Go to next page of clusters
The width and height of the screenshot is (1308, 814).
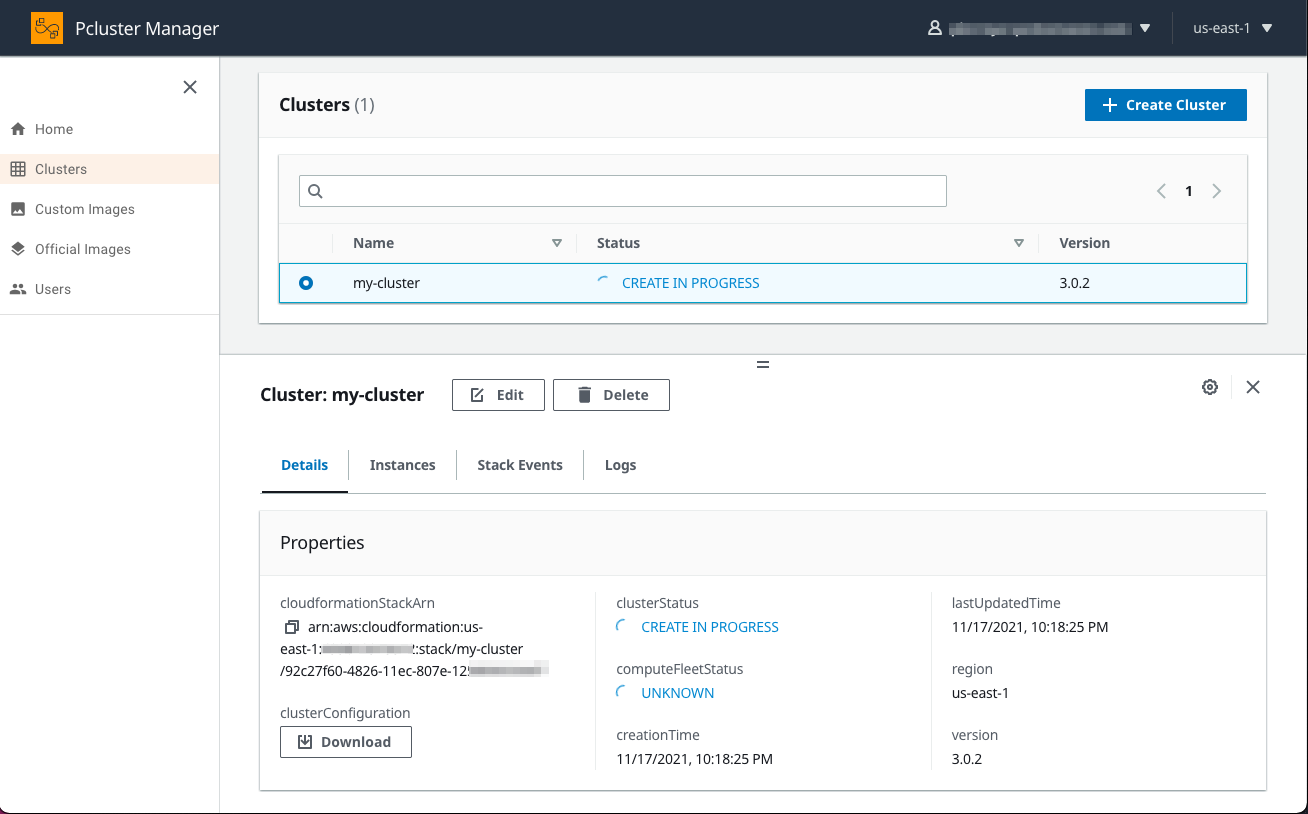click(x=1217, y=191)
